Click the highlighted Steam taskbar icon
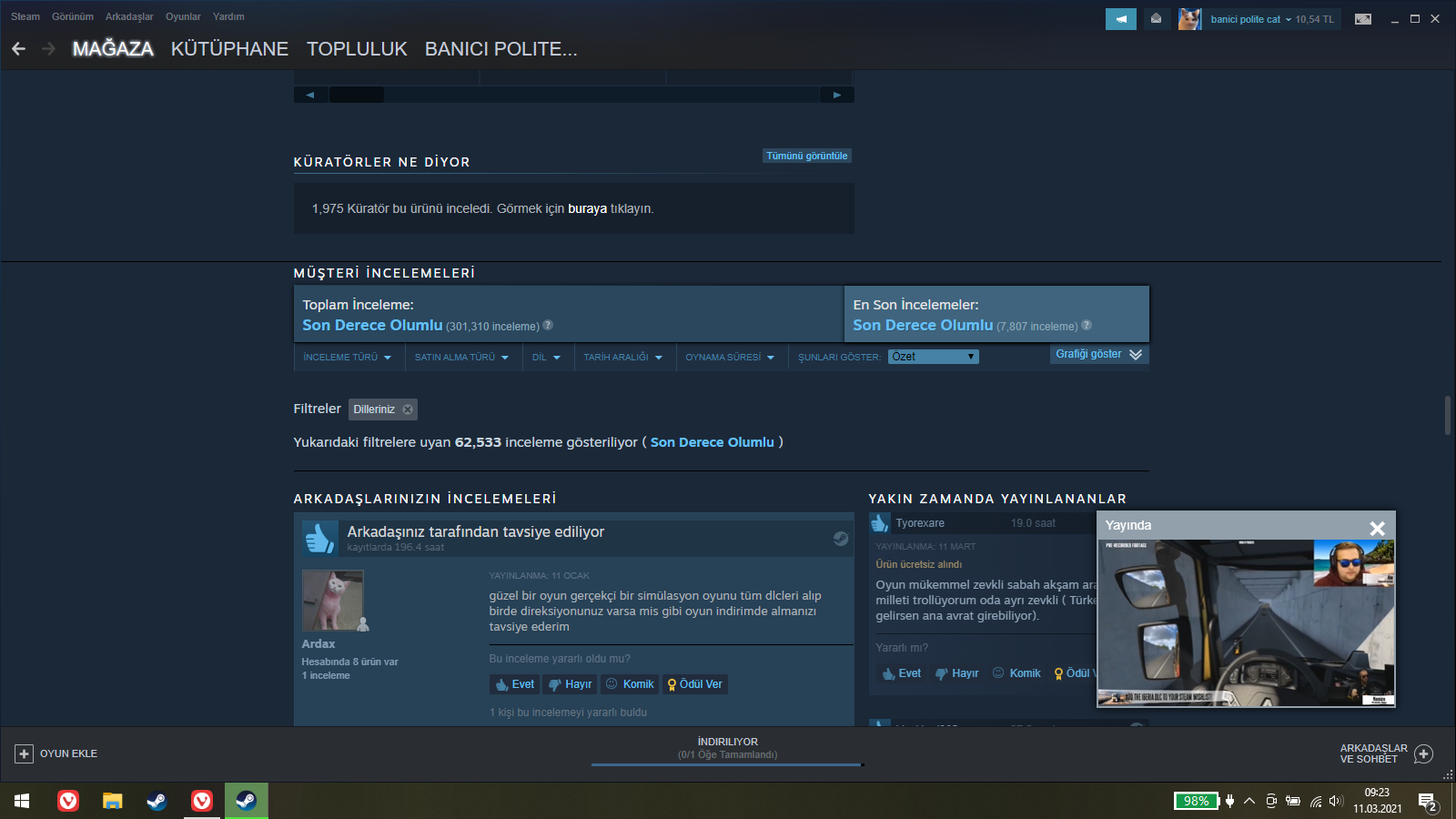Viewport: 1456px width, 819px height. [x=247, y=801]
